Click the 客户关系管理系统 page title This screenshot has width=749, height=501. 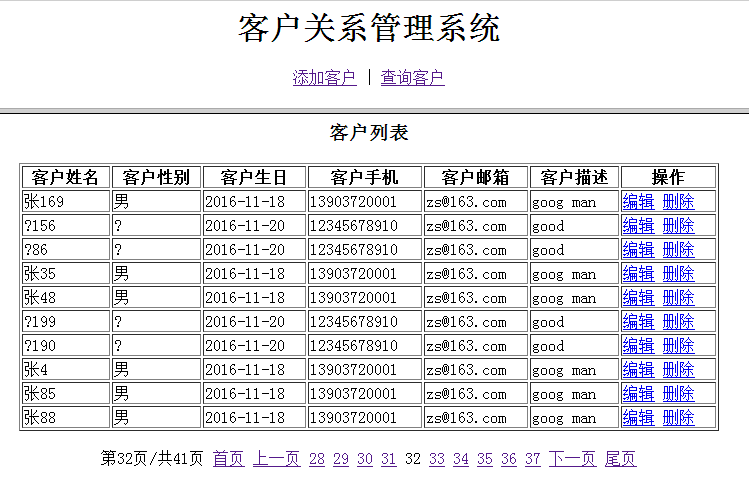point(369,28)
